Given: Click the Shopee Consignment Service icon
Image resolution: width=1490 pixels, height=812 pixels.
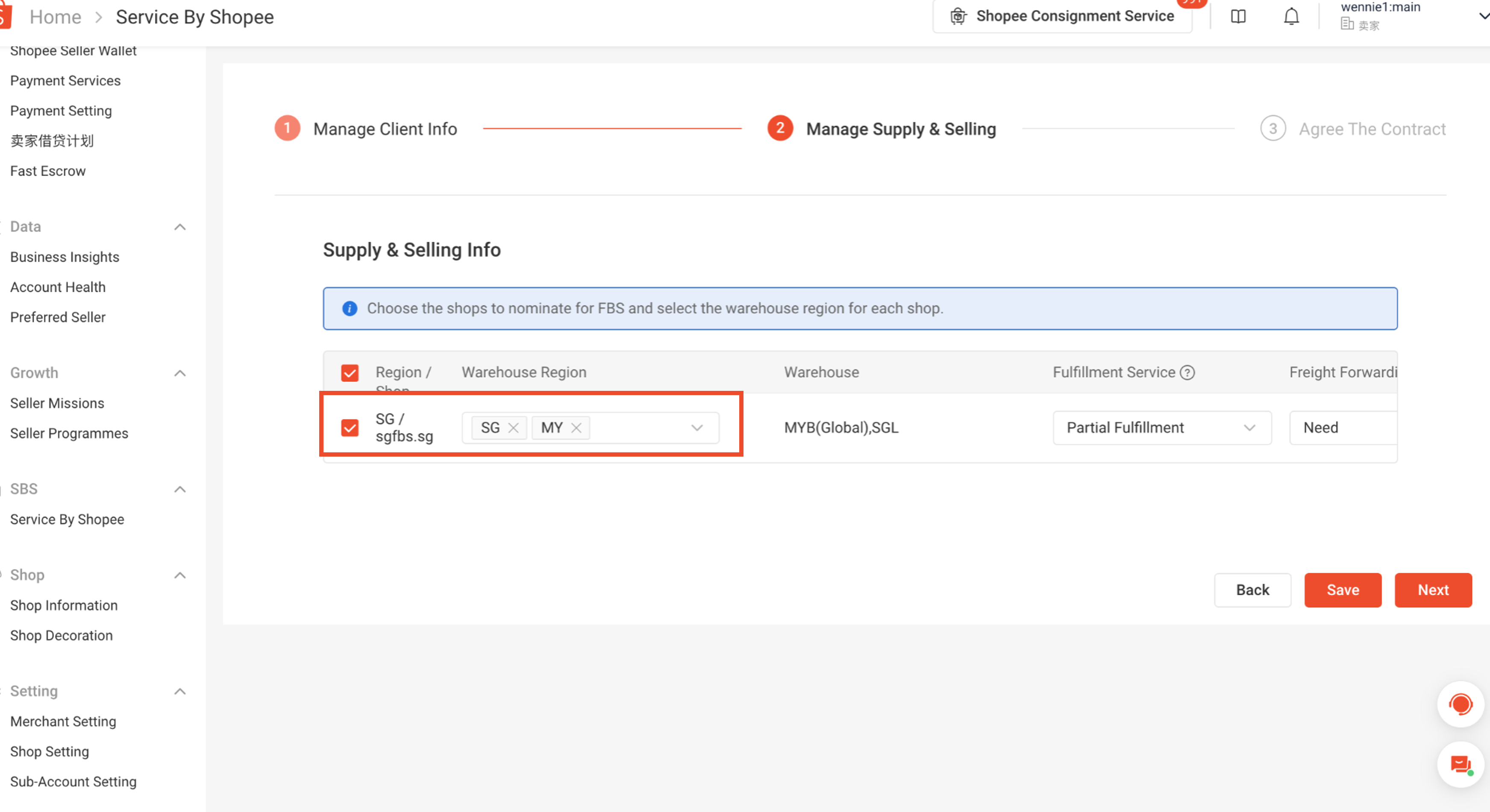Looking at the screenshot, I should coord(958,16).
